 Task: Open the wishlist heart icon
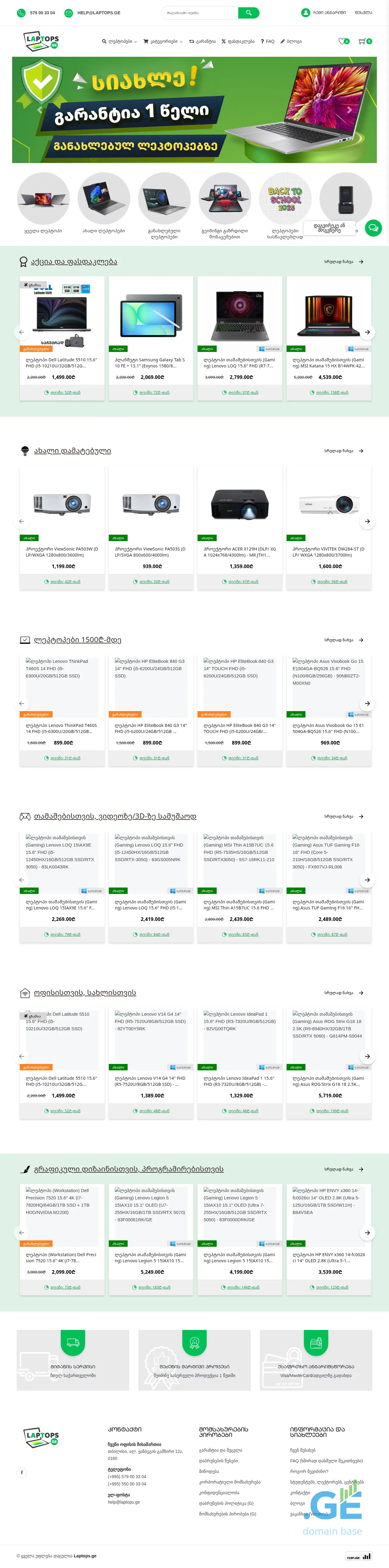(x=342, y=41)
